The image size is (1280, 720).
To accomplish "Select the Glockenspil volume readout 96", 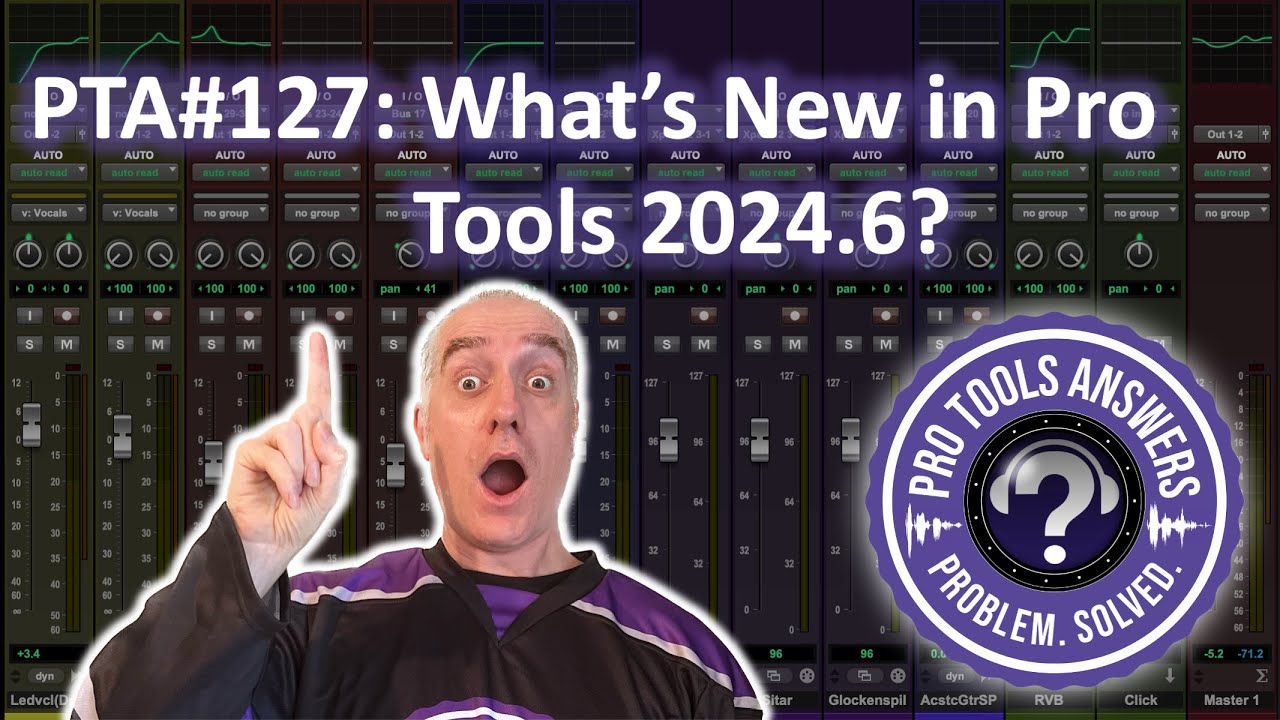I will pos(866,653).
